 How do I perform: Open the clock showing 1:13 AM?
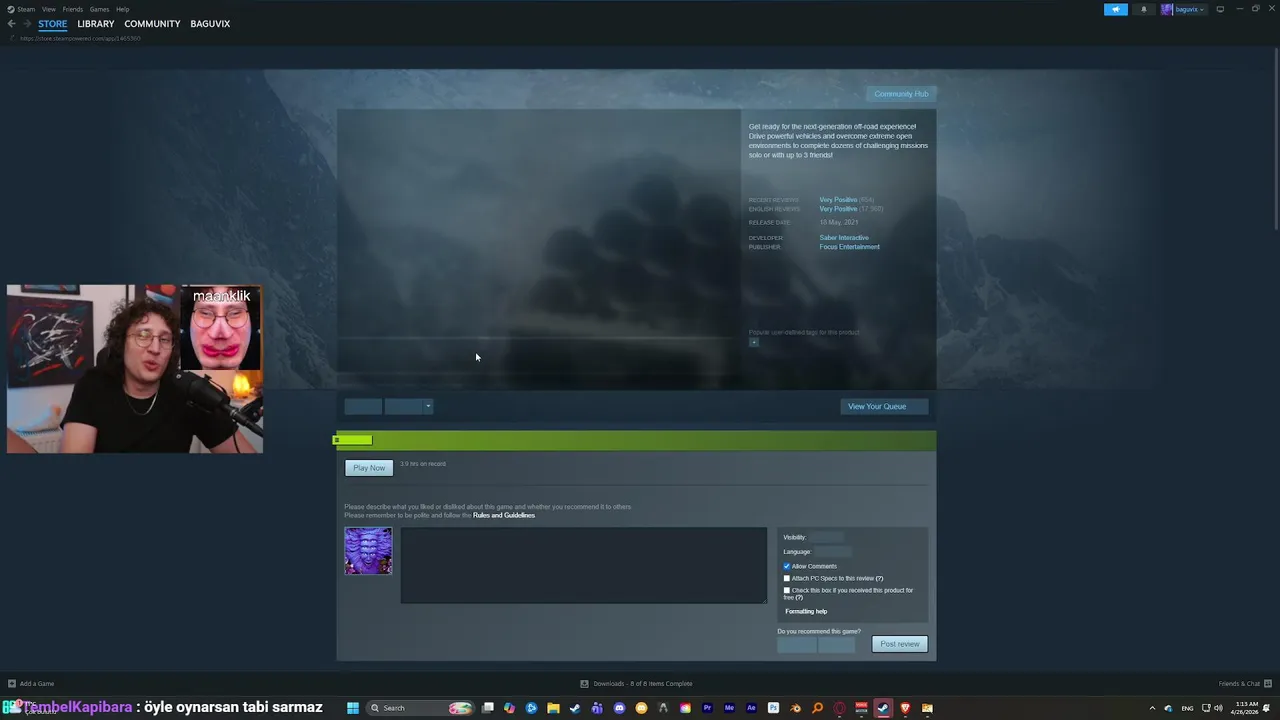tap(1246, 708)
